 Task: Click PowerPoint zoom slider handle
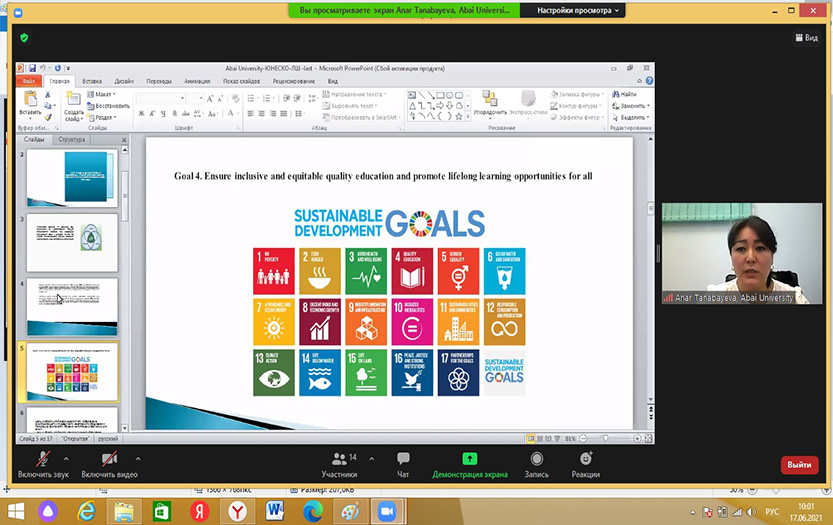[x=606, y=438]
